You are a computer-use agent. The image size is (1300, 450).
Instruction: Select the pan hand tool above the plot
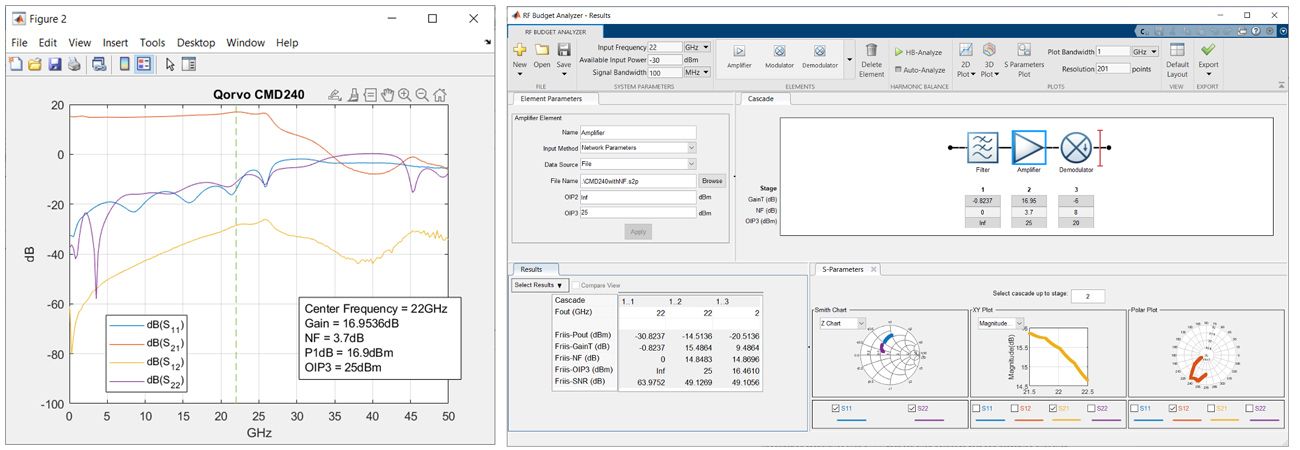(387, 96)
